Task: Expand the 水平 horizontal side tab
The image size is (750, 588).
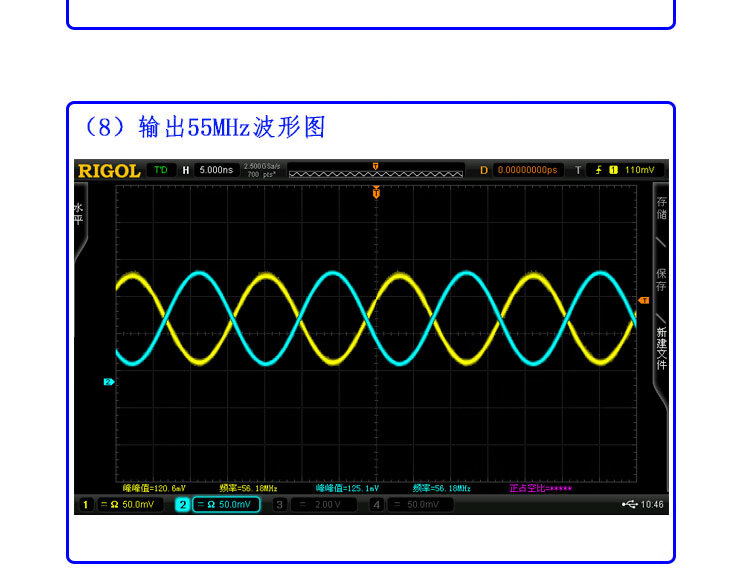Action: (79, 214)
